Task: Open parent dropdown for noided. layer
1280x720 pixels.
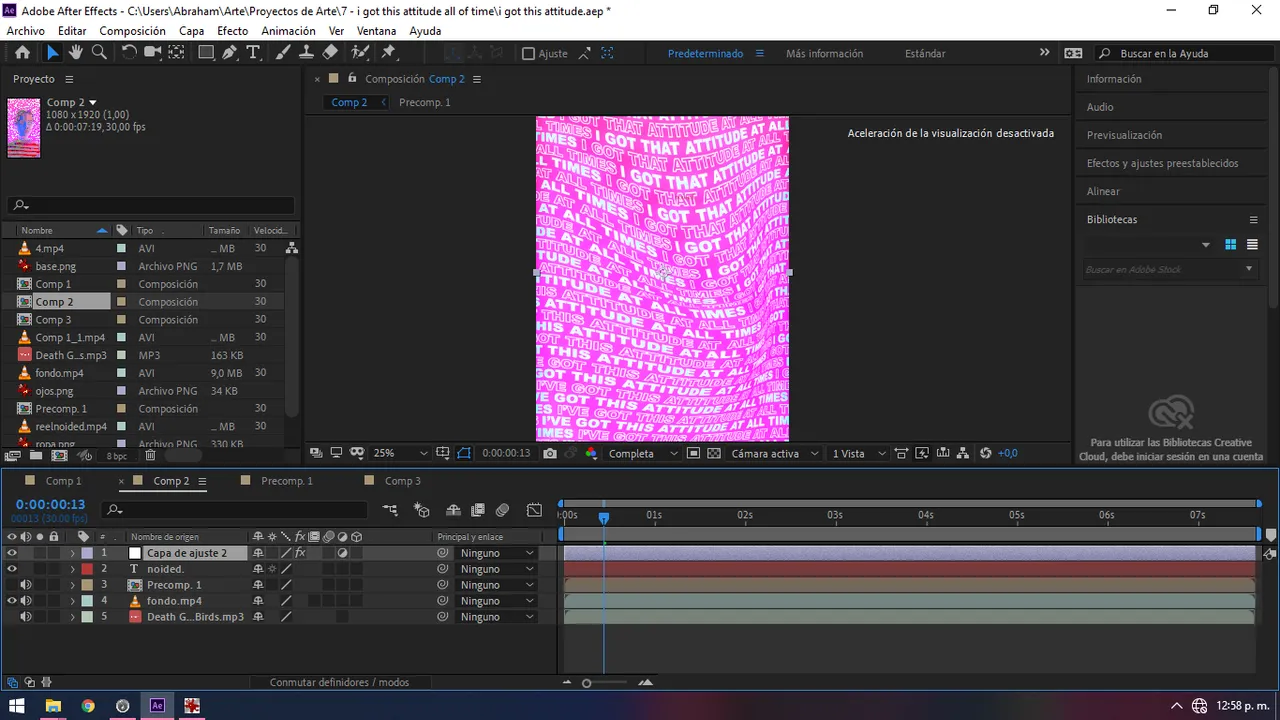Action: tap(496, 569)
